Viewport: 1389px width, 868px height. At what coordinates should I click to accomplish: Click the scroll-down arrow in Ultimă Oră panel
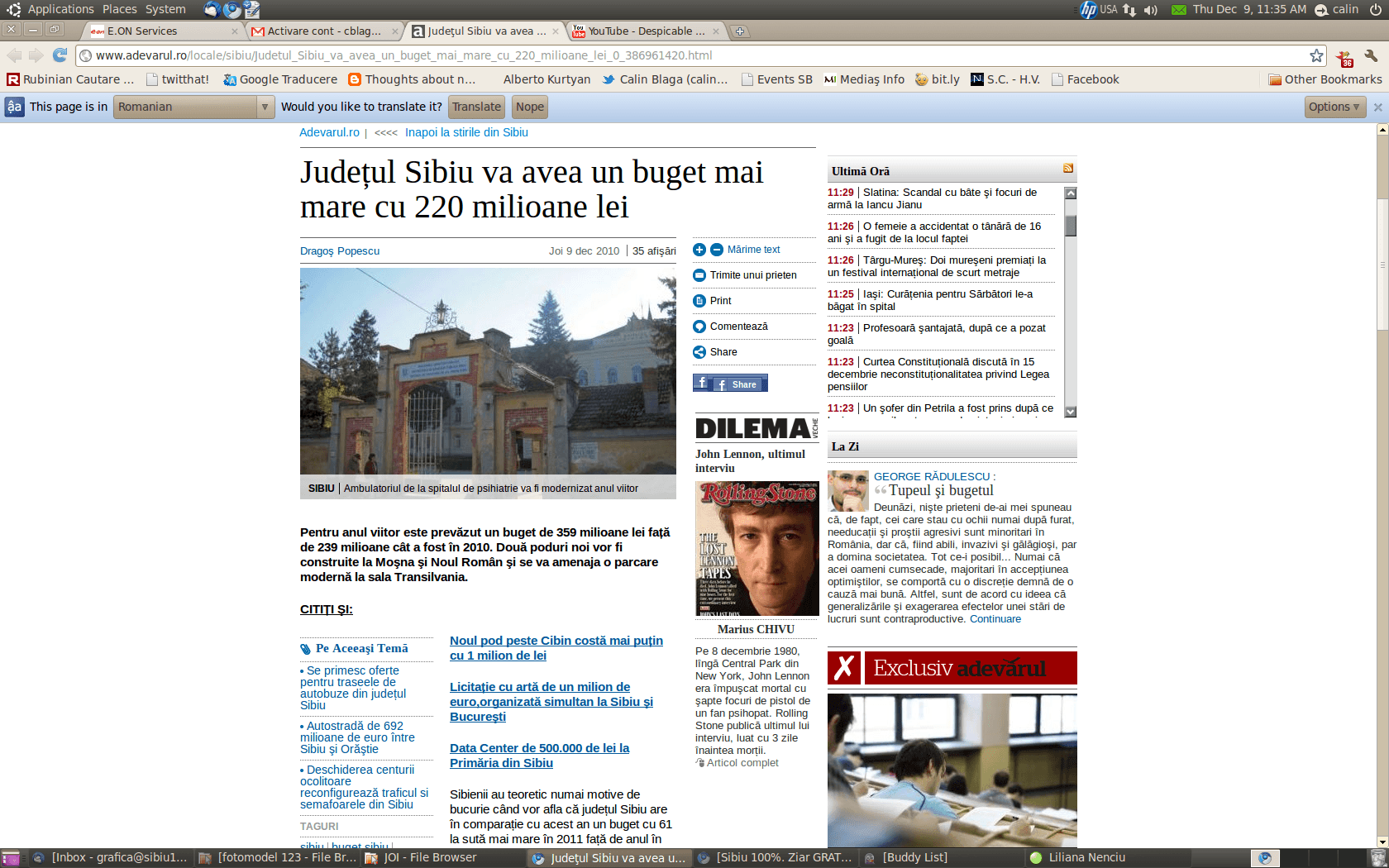[x=1070, y=410]
